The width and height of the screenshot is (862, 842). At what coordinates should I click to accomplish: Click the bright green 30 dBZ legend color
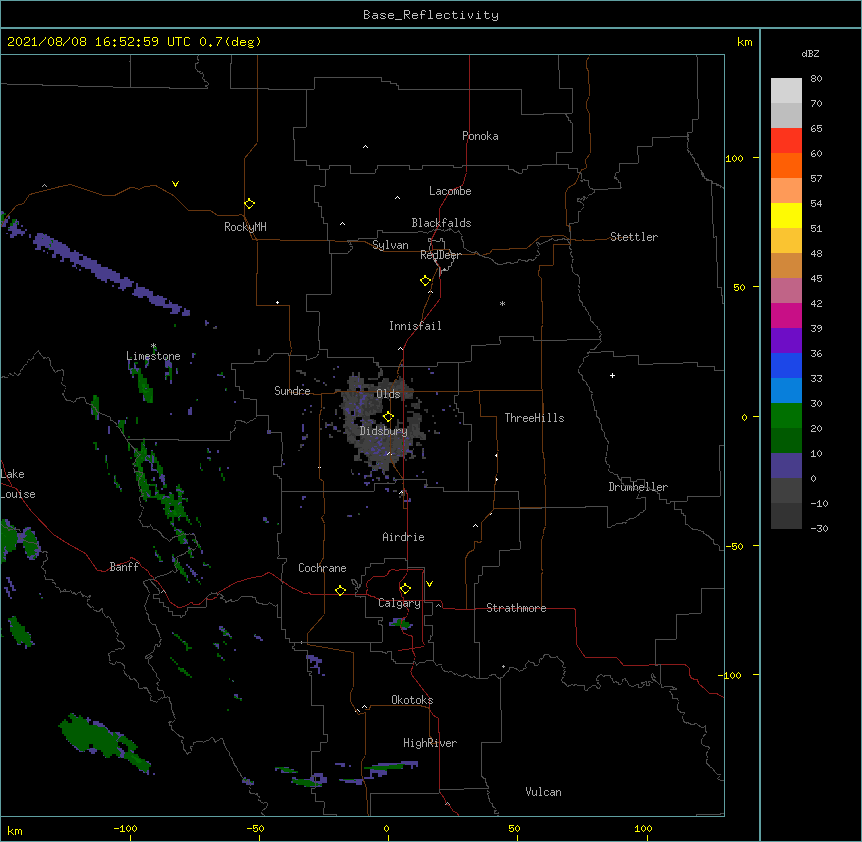786,416
